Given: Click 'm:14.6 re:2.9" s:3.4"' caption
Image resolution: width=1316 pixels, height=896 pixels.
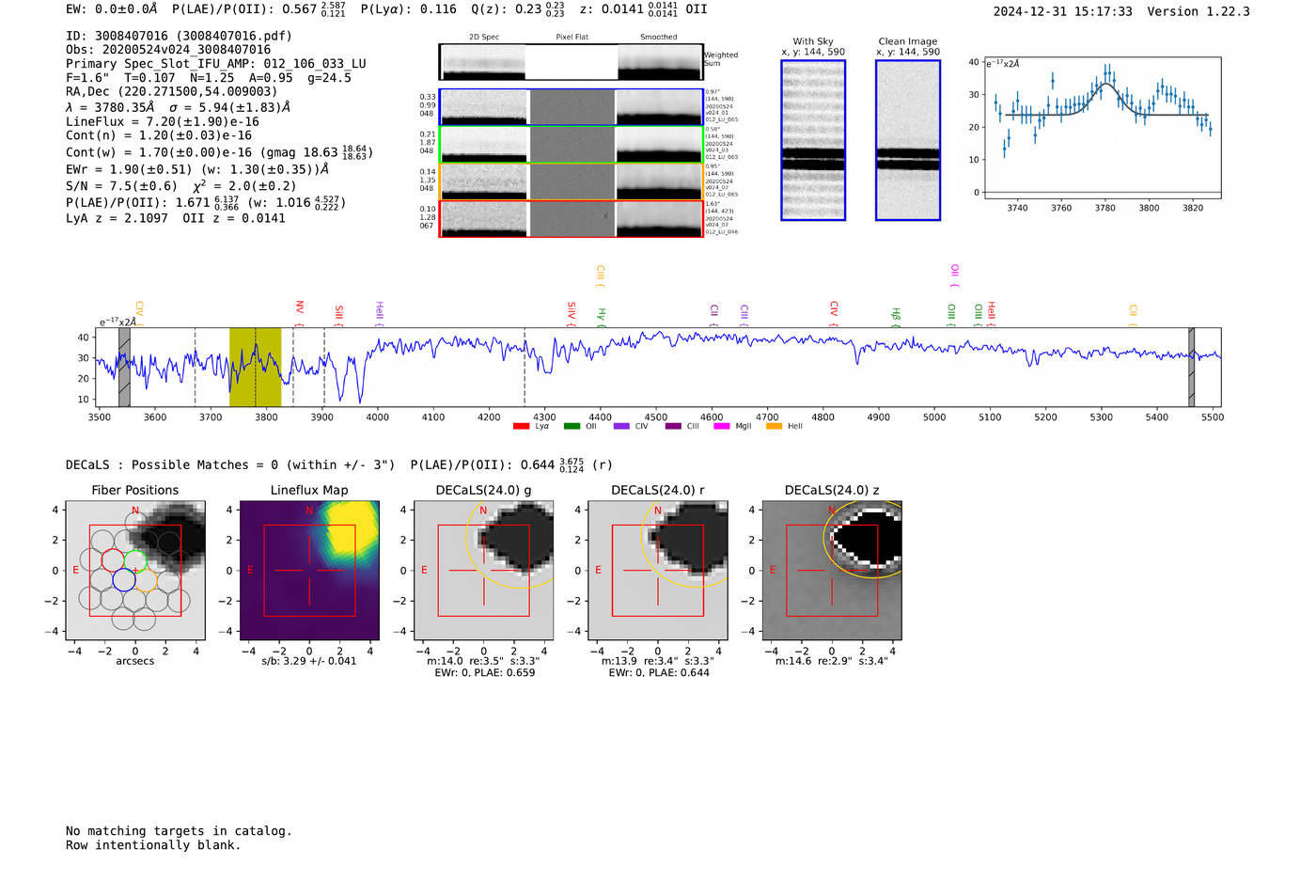Looking at the screenshot, I should coord(832,661).
